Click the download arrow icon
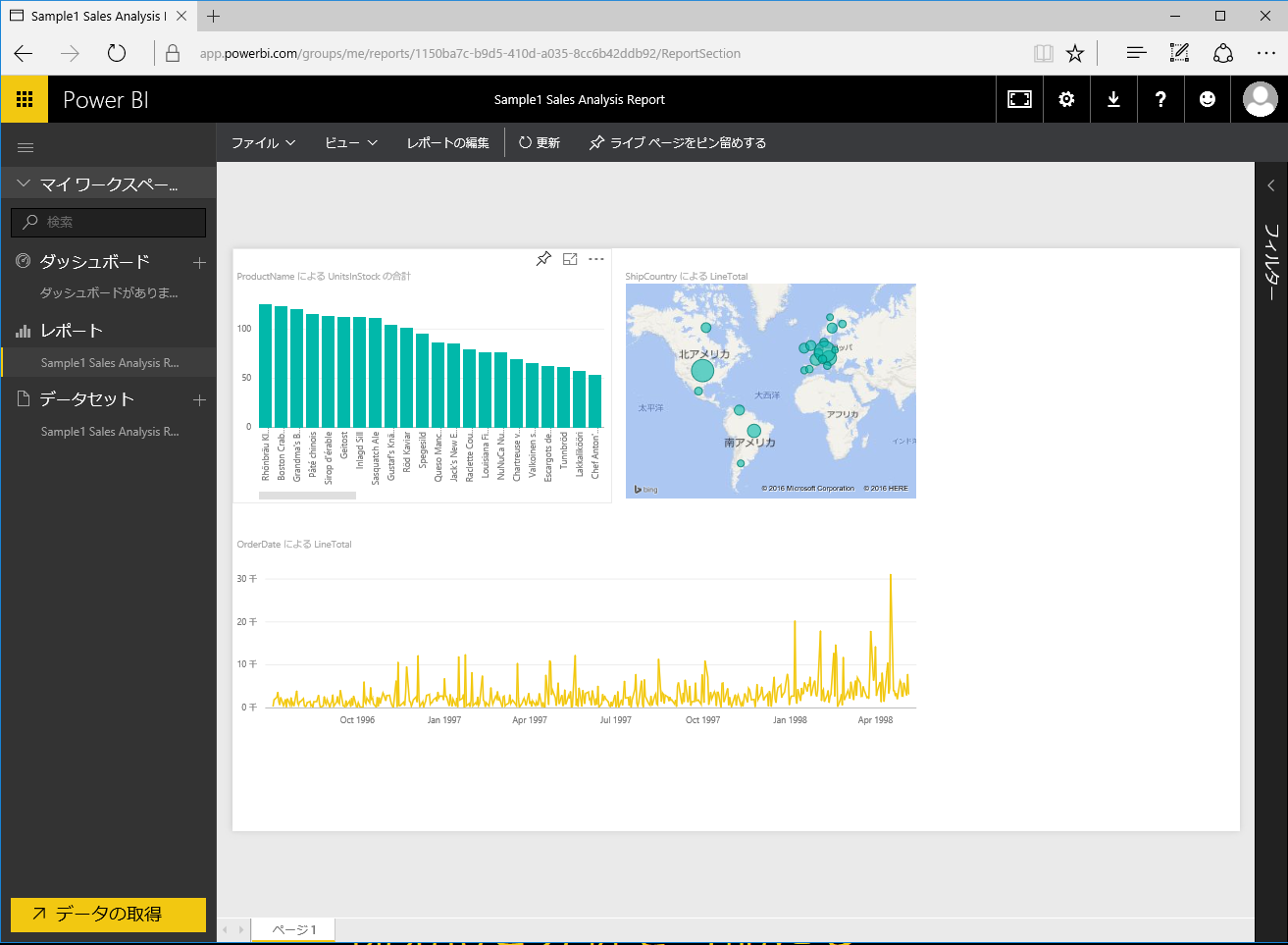The image size is (1288, 945). tap(1113, 99)
